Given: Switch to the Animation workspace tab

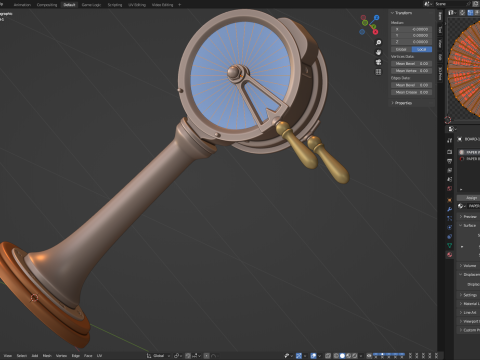Looking at the screenshot, I should (x=22, y=5).
